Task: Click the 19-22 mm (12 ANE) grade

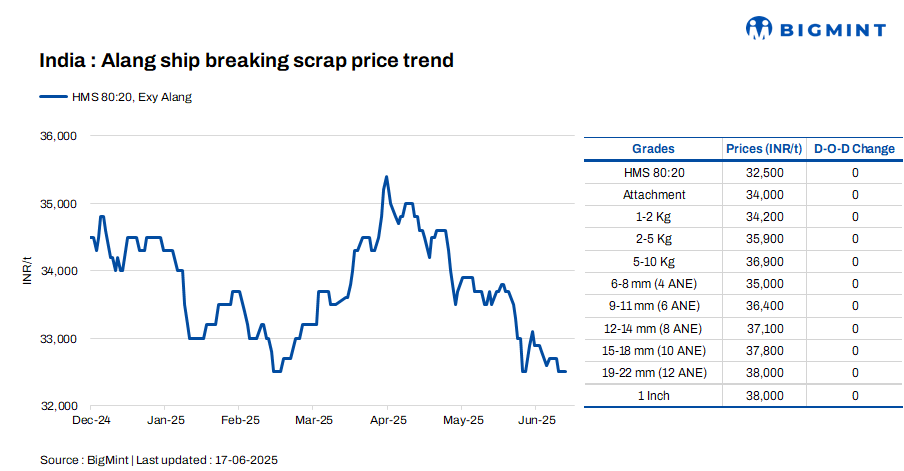Action: 654,373
